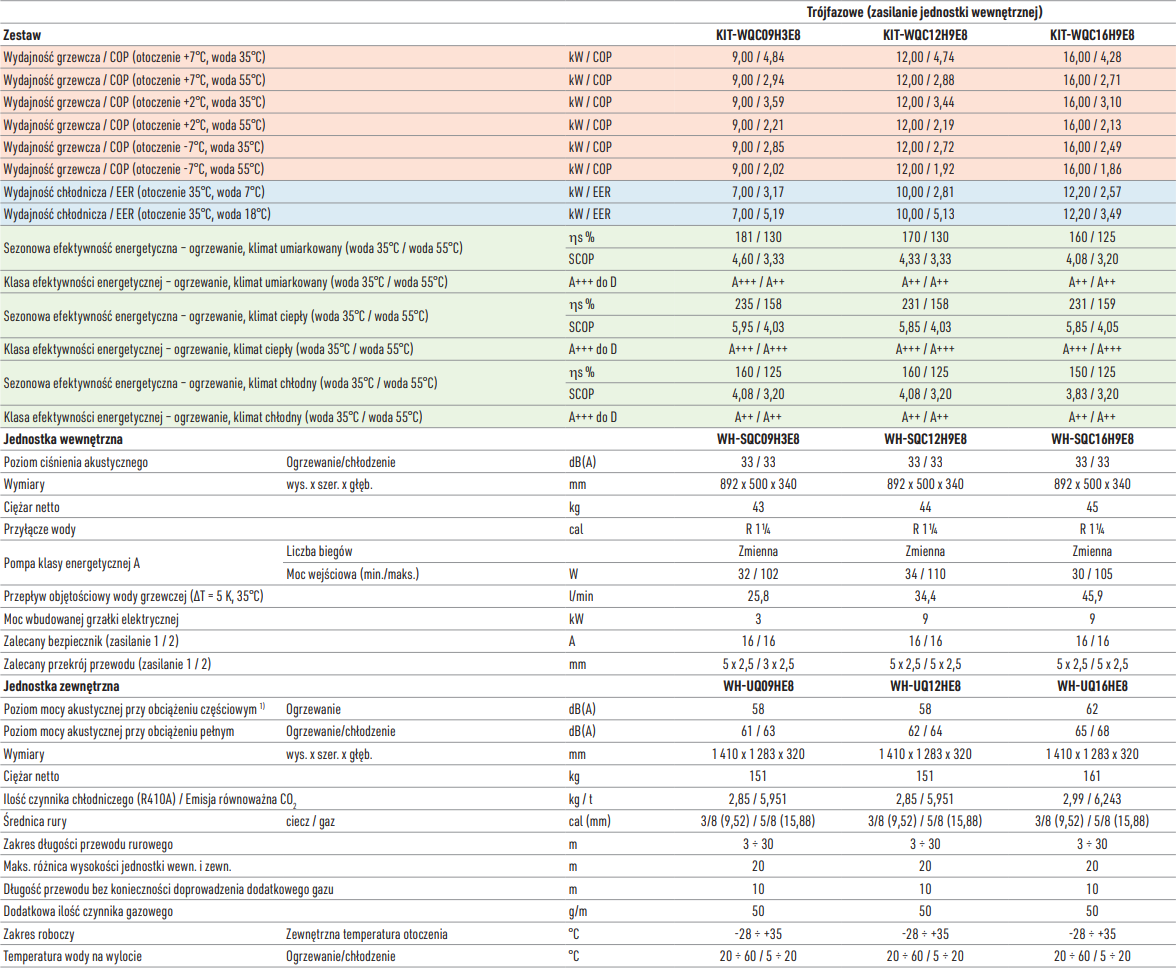Select the pump power value 32 / 102
This screenshot has width=1176, height=970.
758,574
